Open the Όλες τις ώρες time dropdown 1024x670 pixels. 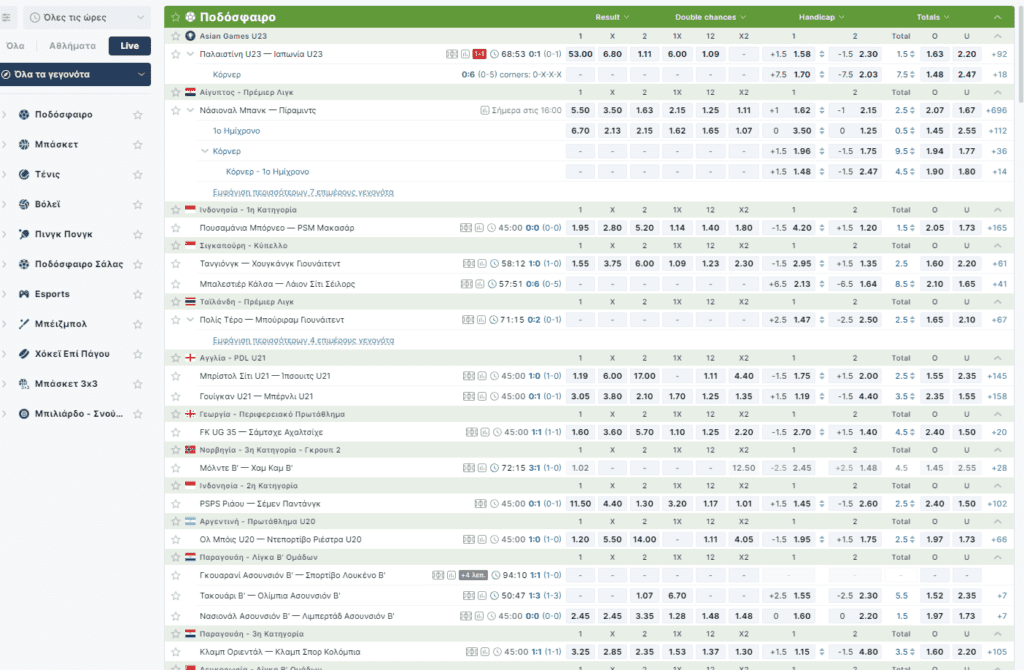[x=87, y=17]
